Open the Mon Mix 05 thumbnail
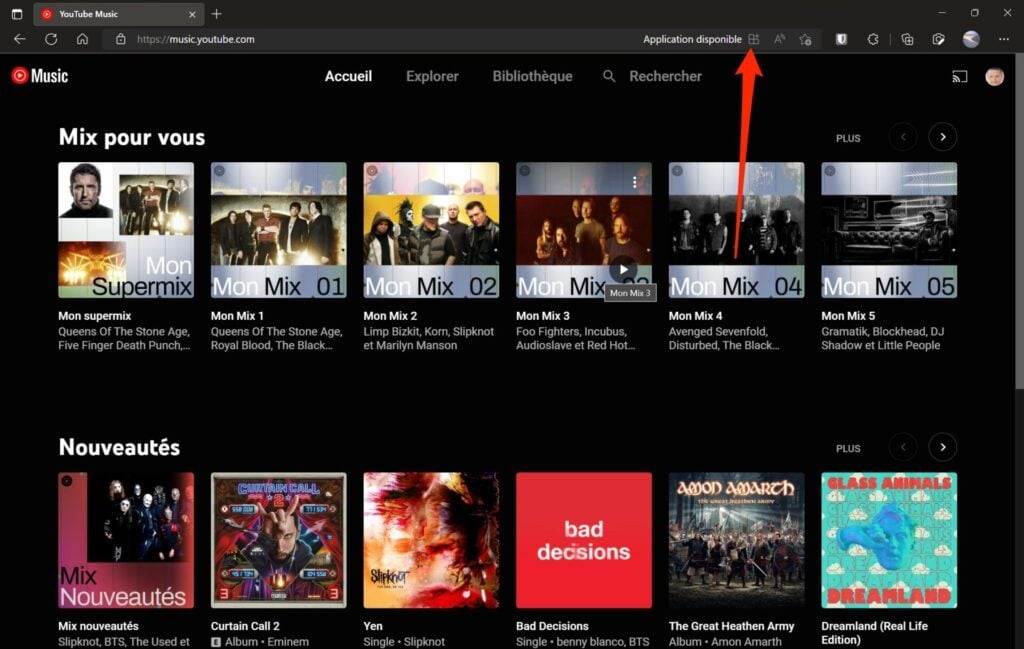Image resolution: width=1024 pixels, height=649 pixels. [x=889, y=230]
